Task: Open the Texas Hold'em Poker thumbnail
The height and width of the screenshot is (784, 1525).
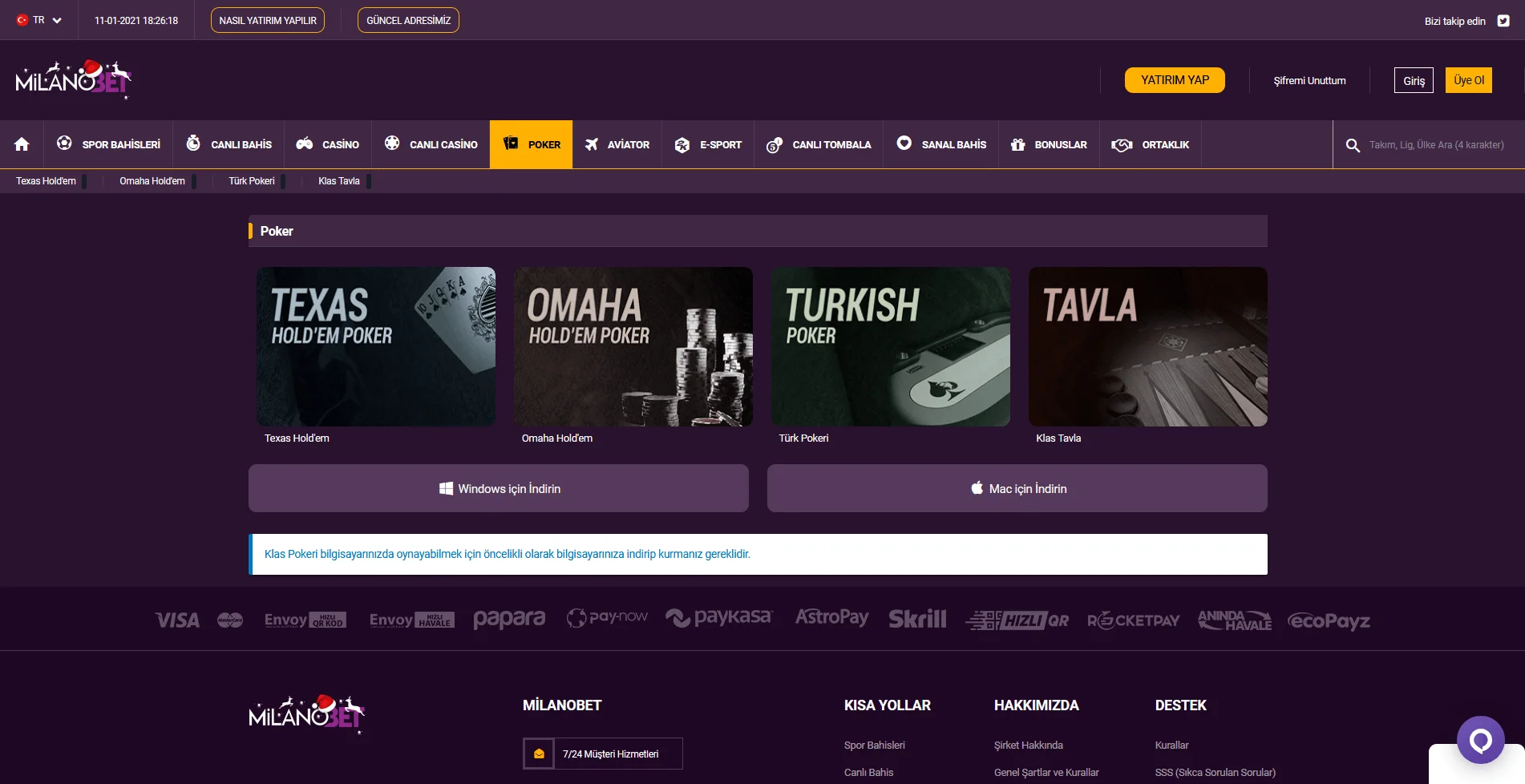Action: [x=376, y=346]
